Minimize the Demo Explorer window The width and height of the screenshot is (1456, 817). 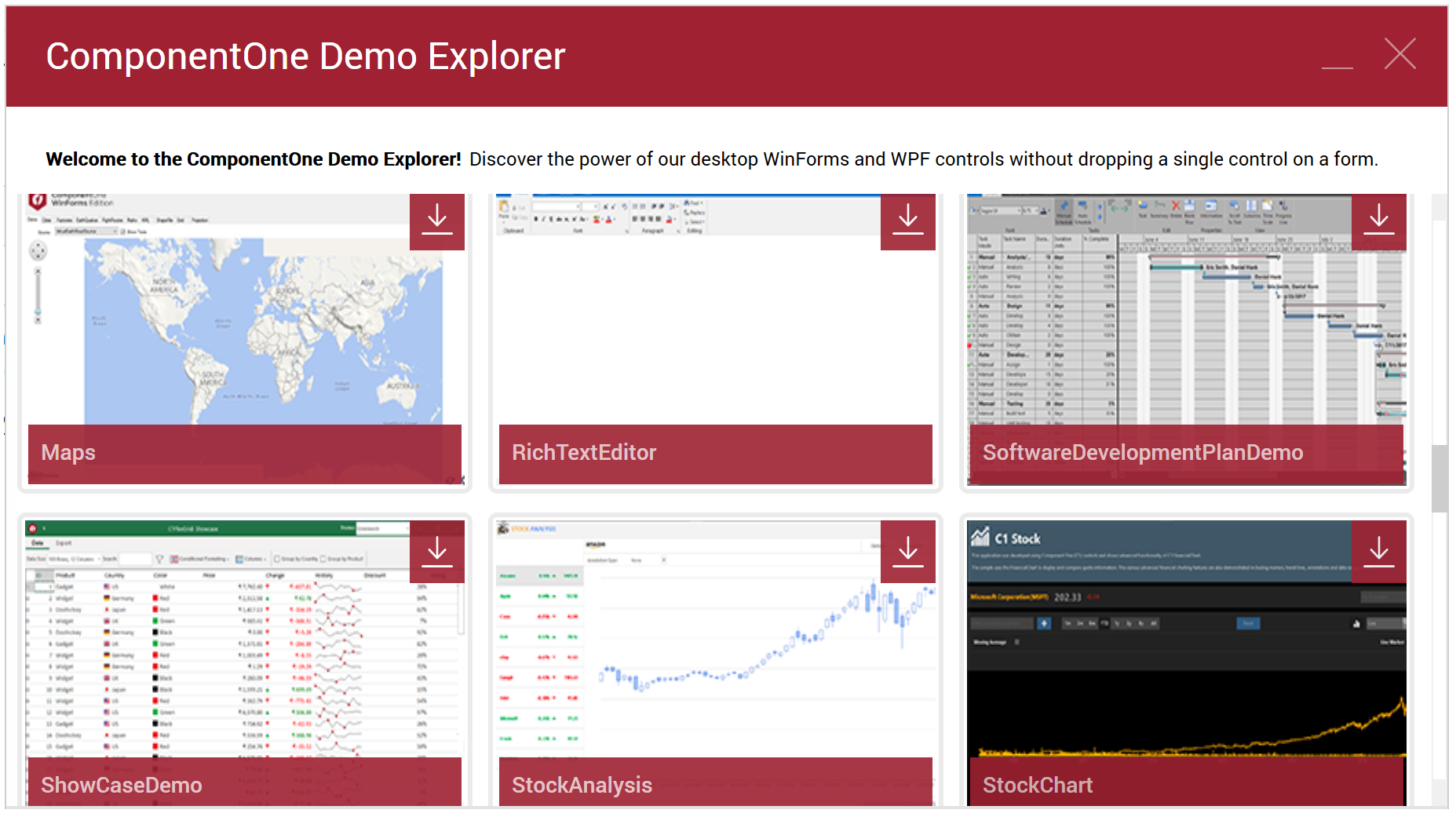1337,56
